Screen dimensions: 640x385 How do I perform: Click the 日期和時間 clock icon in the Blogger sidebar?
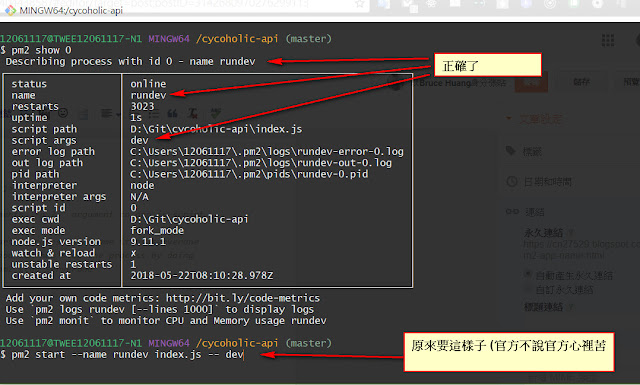[x=512, y=182]
